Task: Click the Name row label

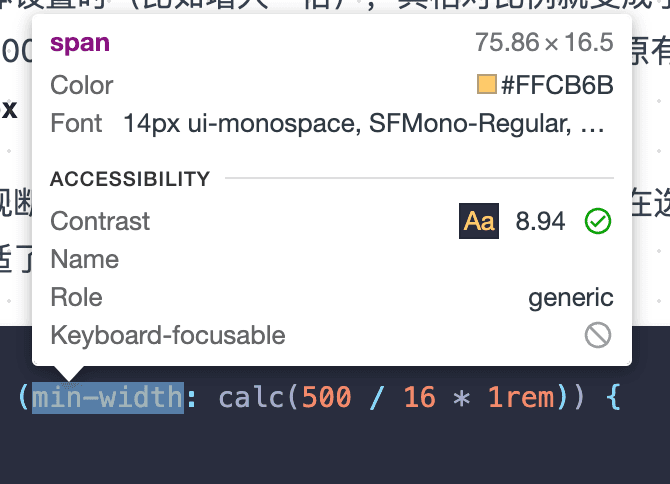Action: pos(85,259)
